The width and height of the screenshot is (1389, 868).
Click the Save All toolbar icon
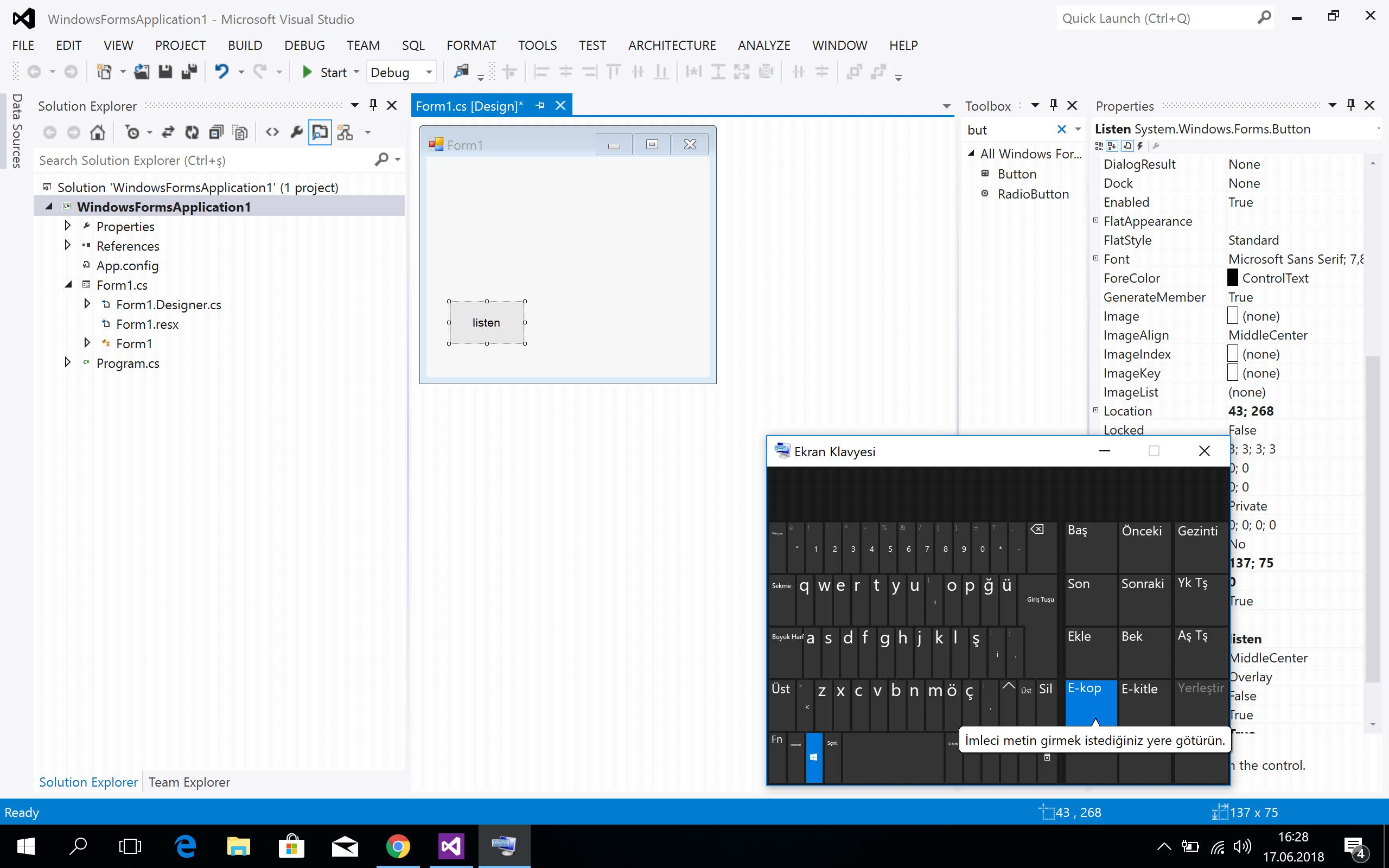tap(189, 72)
